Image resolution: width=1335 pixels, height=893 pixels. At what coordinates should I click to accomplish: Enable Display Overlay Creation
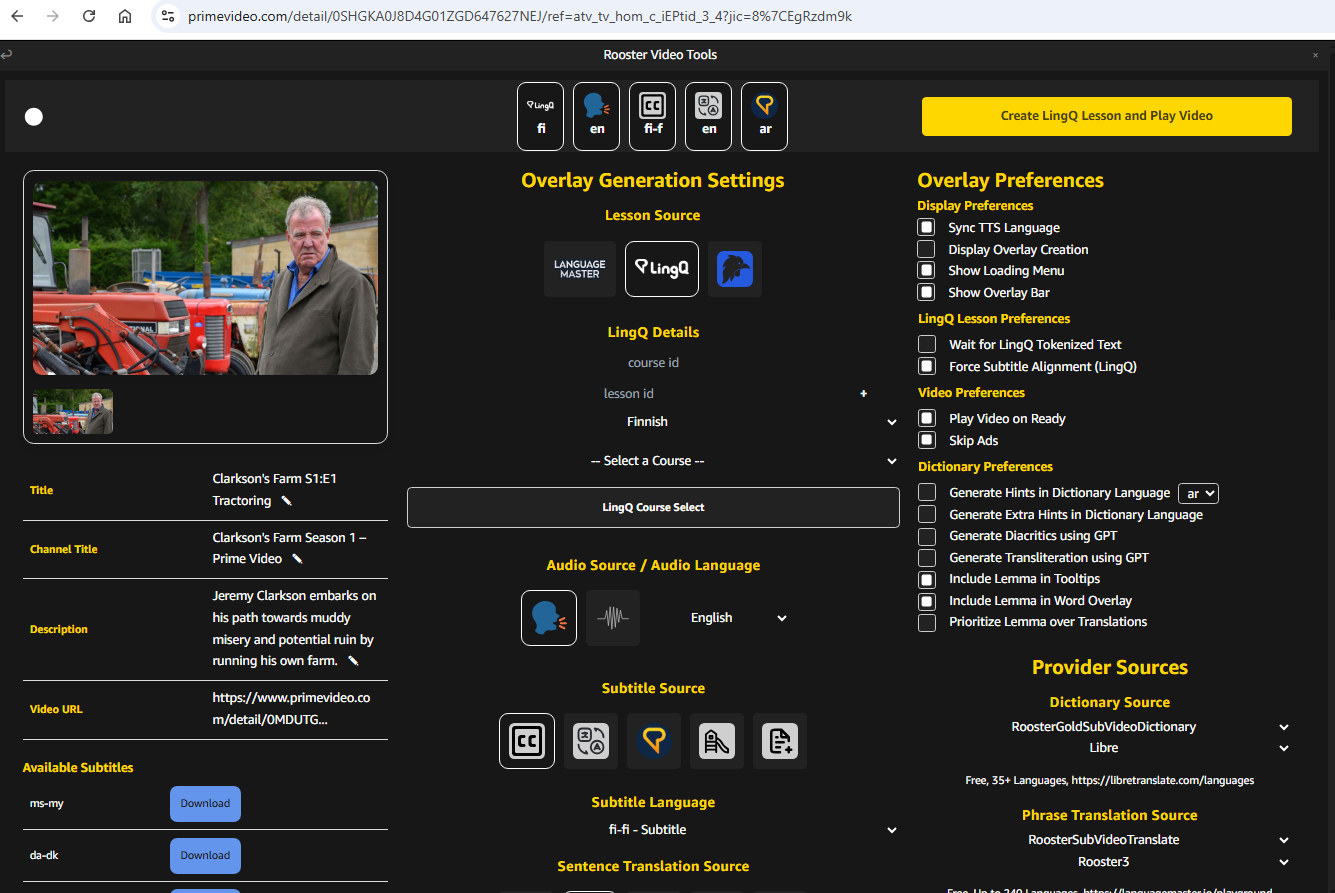coord(927,249)
